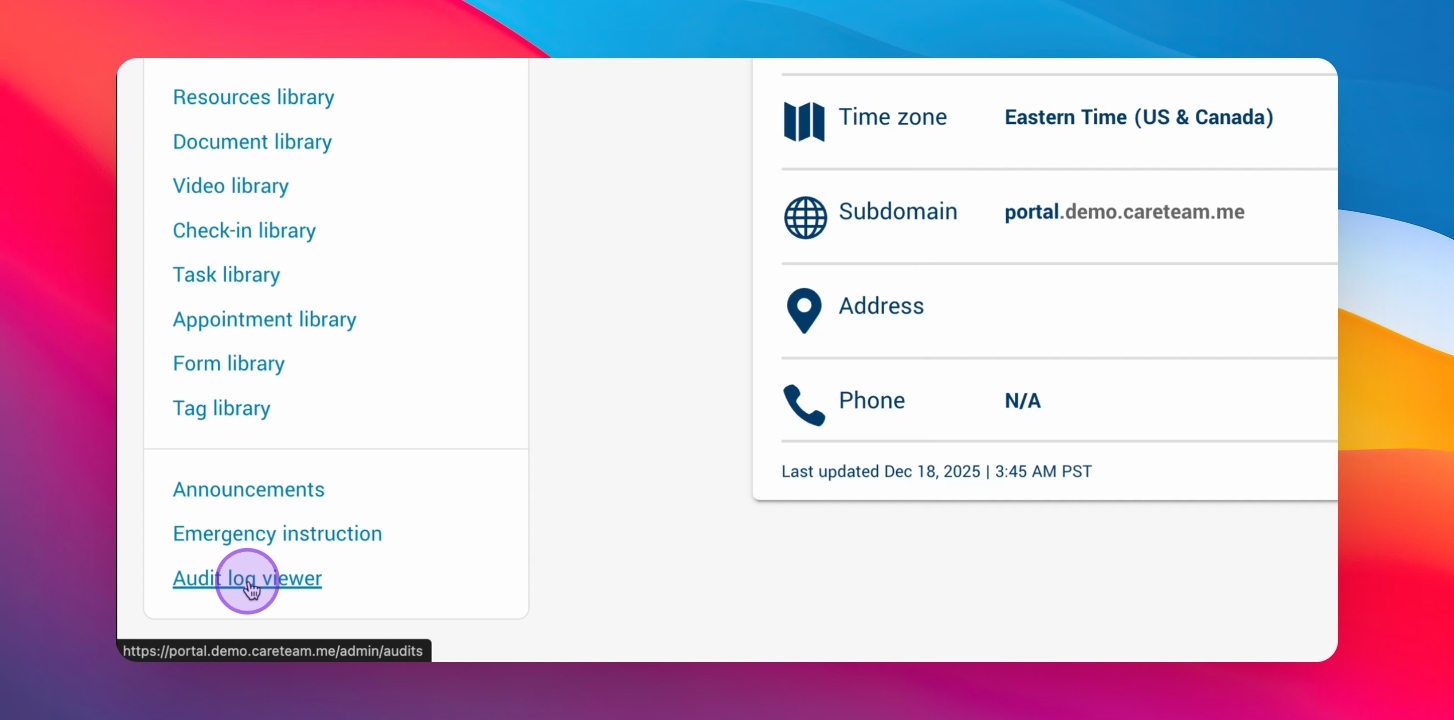Click the Subdomain label
The width and height of the screenshot is (1454, 720).
coord(898,211)
